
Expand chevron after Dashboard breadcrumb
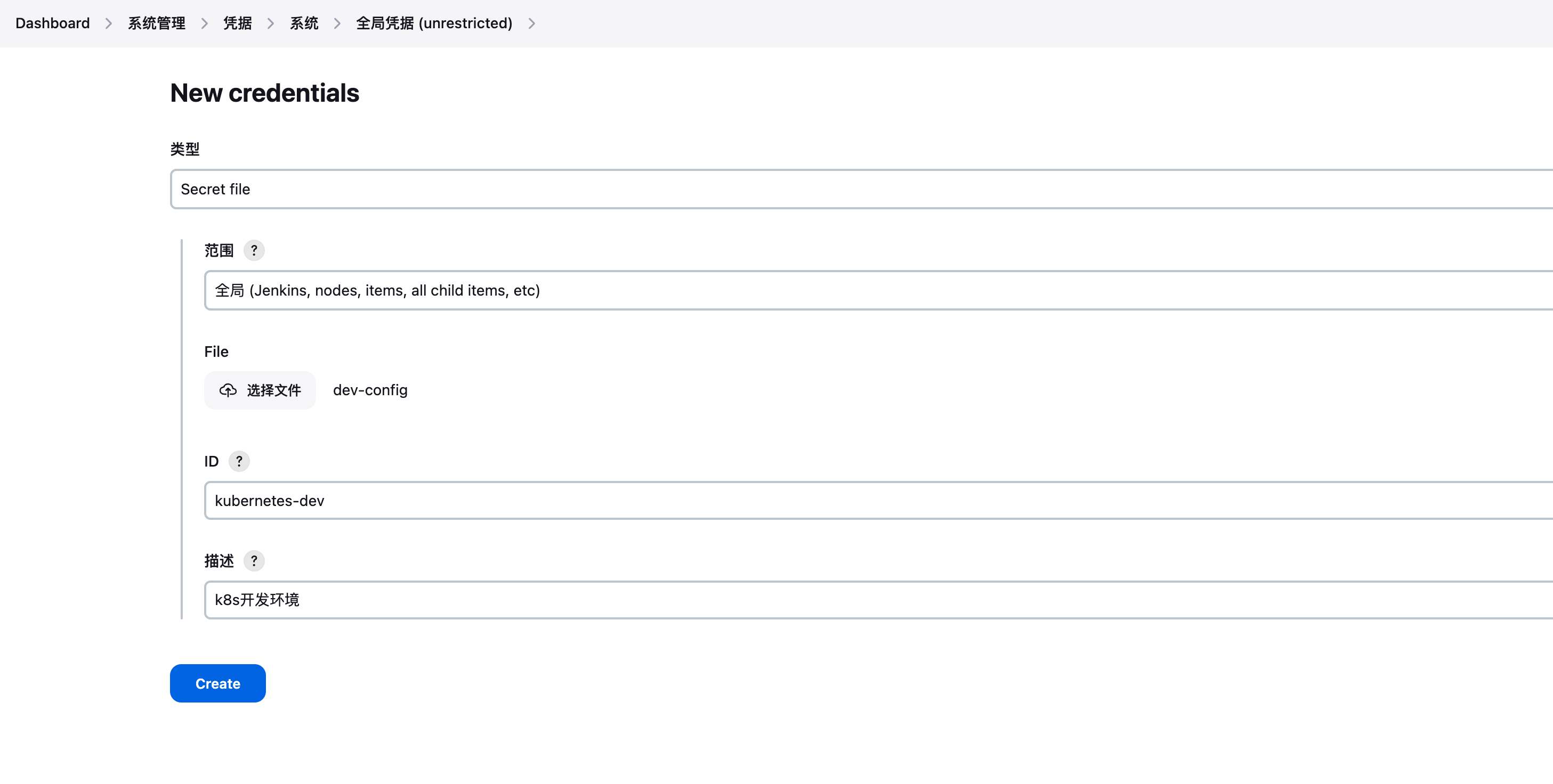click(x=109, y=23)
